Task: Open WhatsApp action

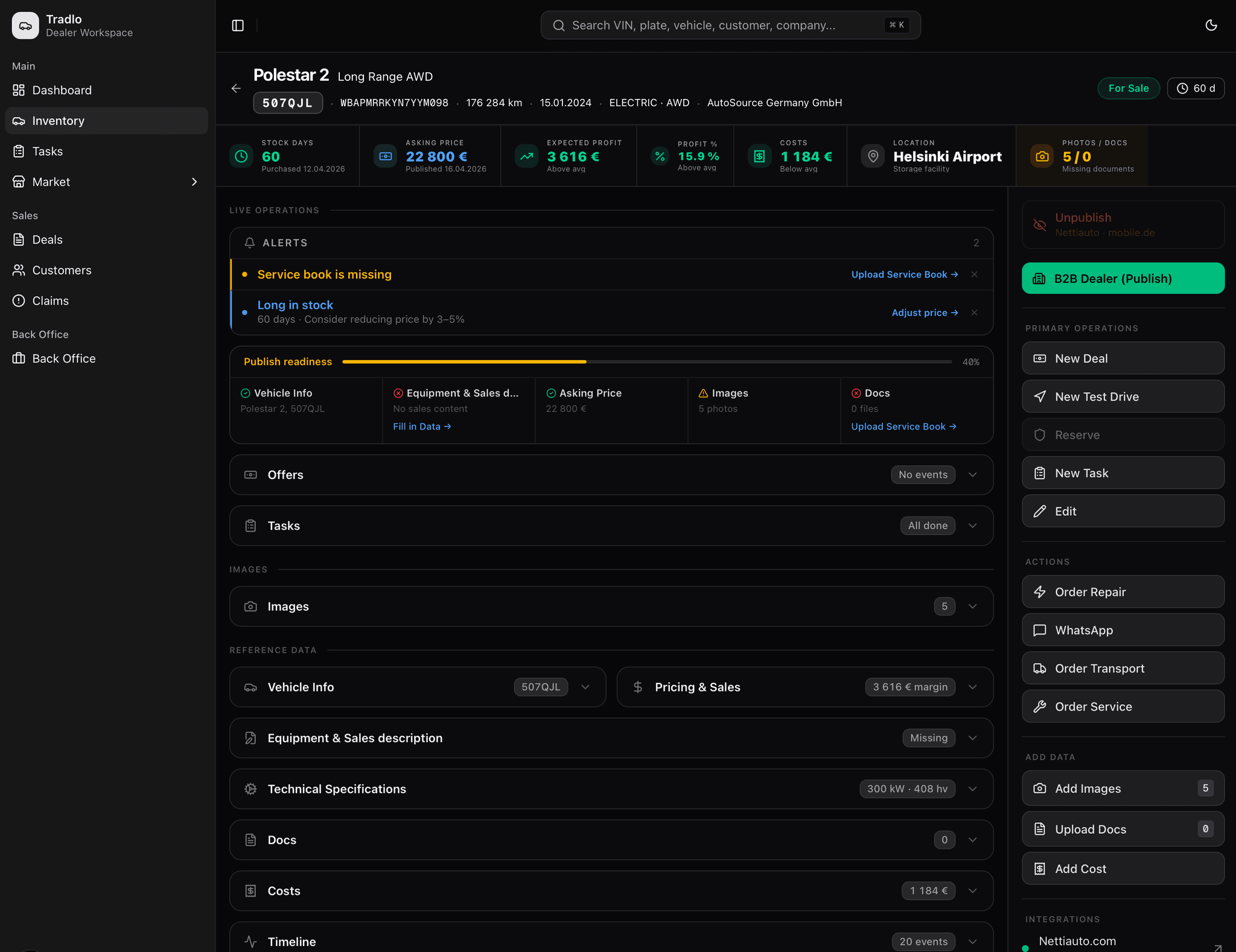Action: (x=1123, y=630)
